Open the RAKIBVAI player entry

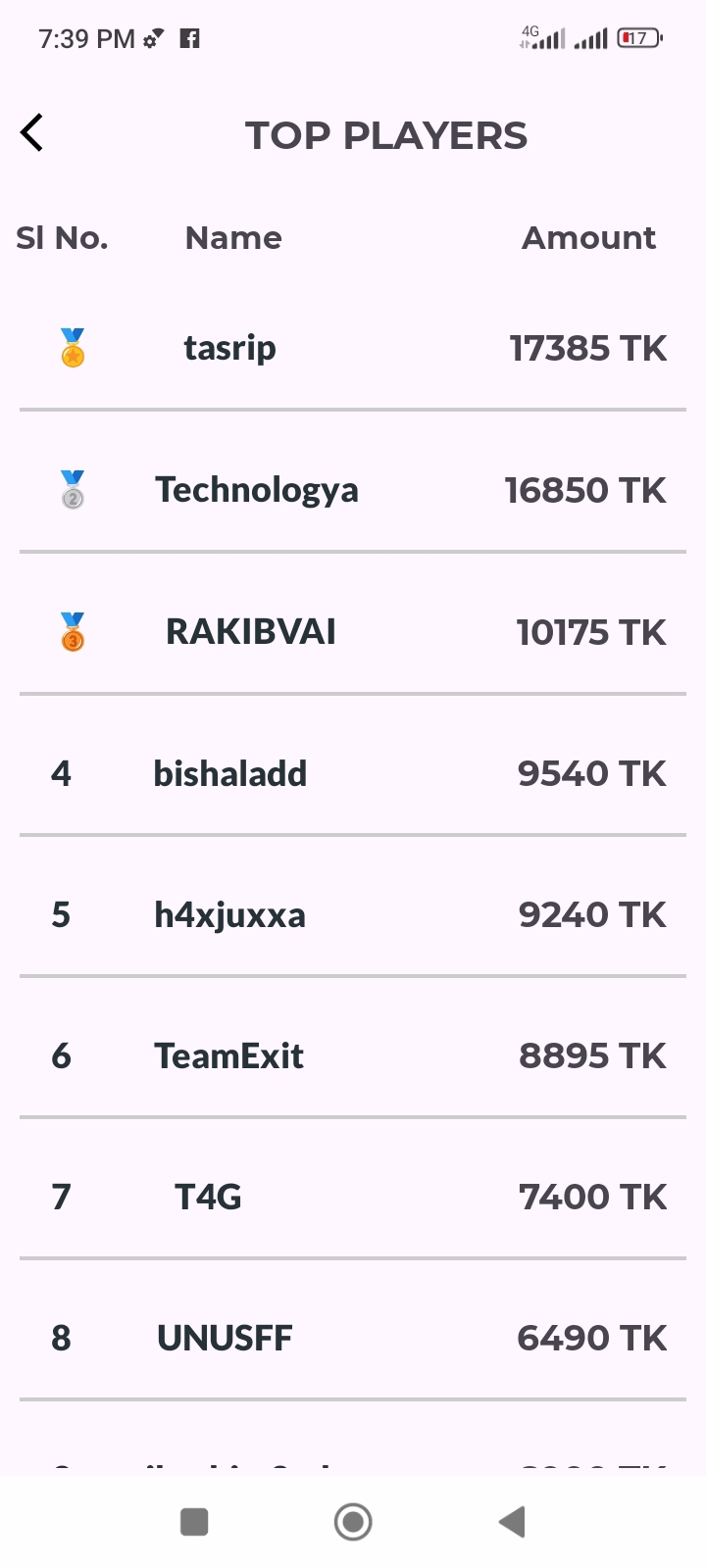click(251, 632)
